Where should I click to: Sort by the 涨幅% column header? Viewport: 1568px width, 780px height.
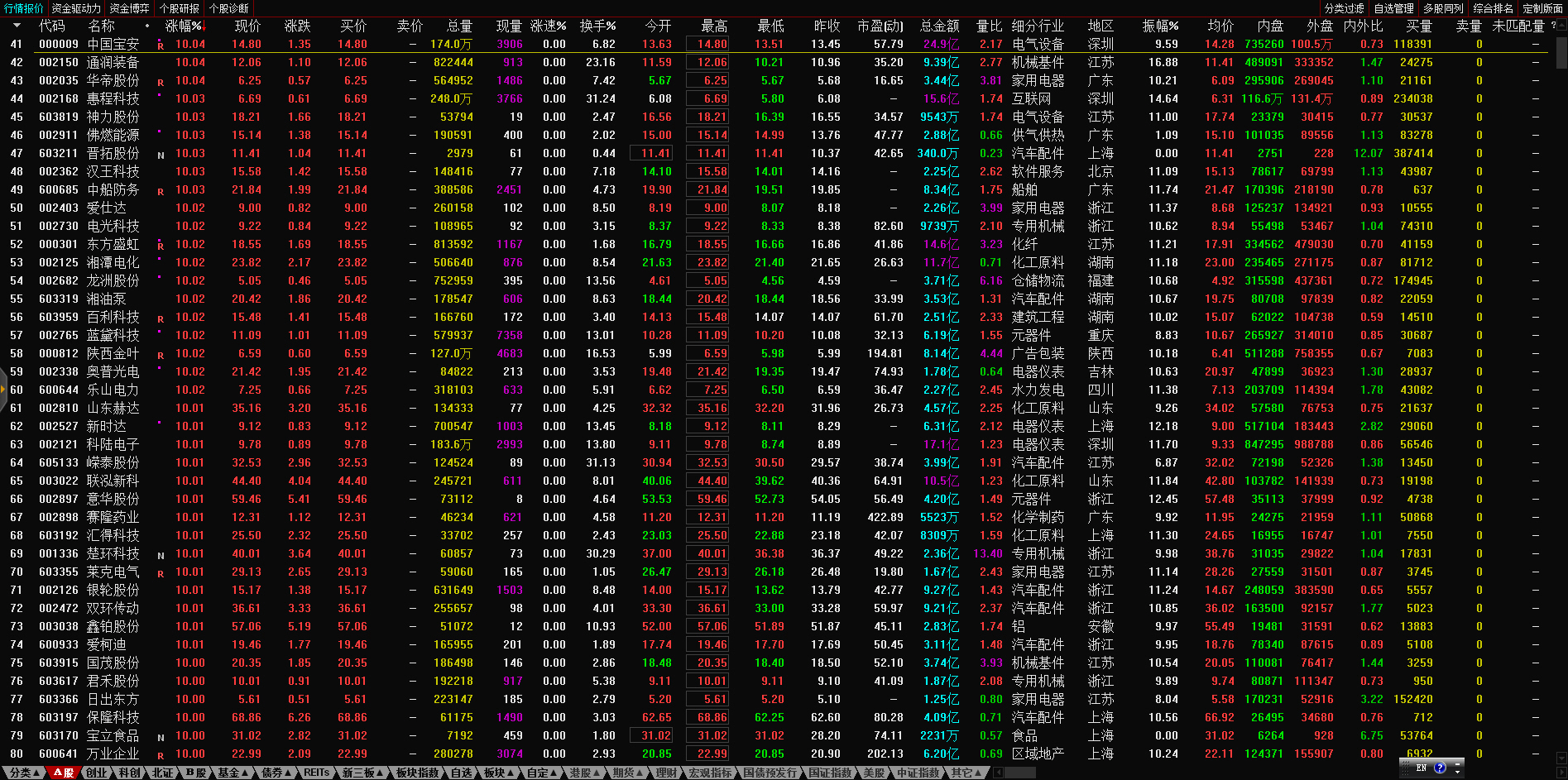pos(183,26)
